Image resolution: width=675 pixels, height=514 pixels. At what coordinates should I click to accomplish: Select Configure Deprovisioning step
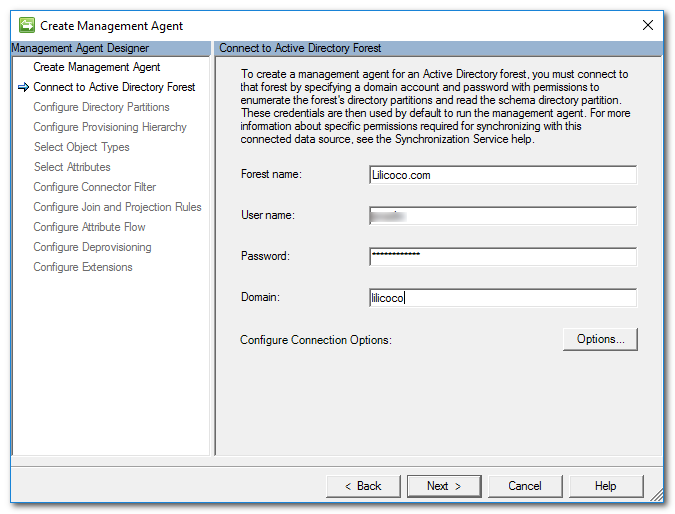(93, 247)
